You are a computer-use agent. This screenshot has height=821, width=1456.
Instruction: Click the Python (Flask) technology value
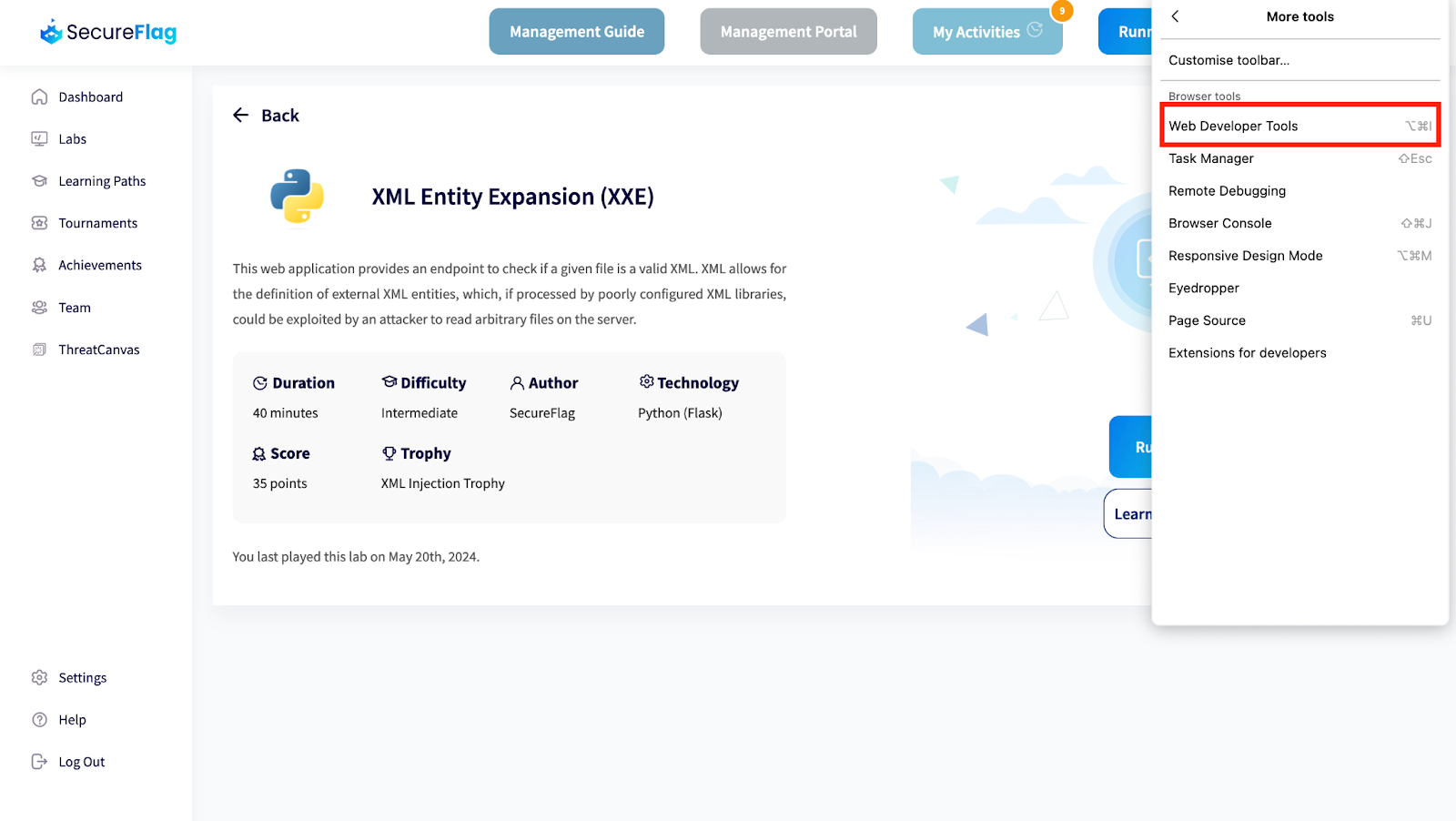tap(680, 413)
